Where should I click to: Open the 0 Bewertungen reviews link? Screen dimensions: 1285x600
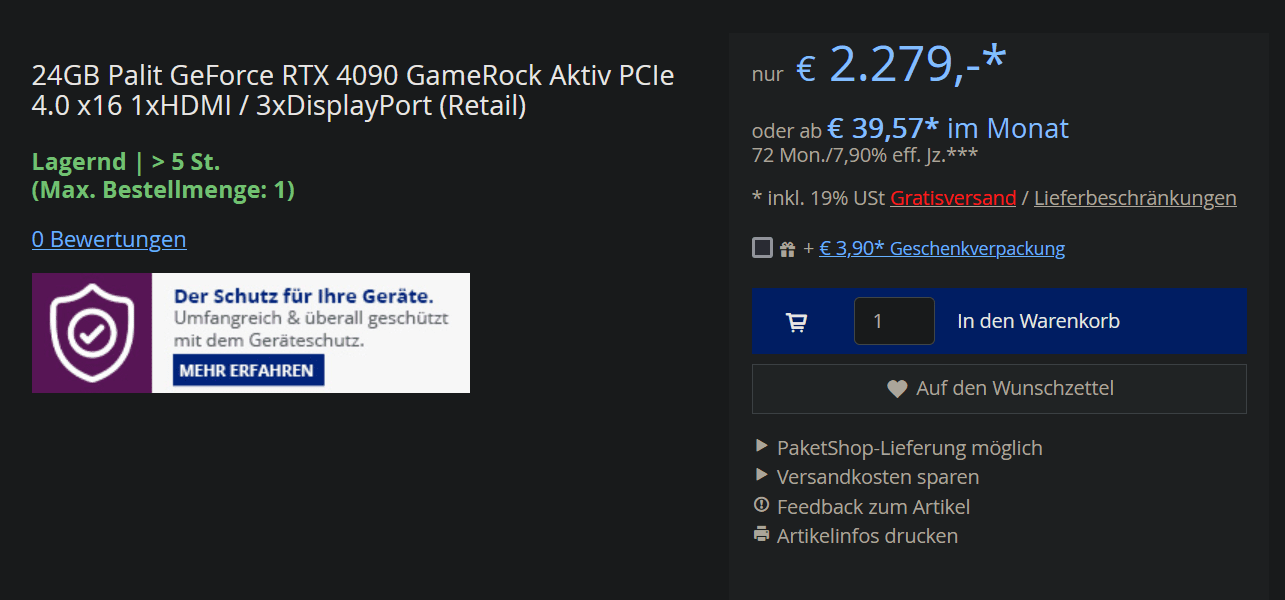pyautogui.click(x=109, y=240)
